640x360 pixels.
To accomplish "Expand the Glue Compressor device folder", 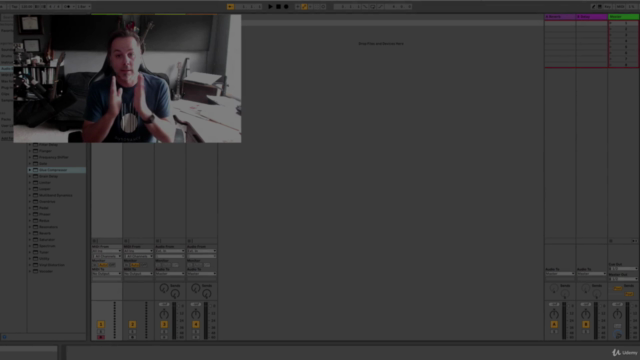I will pyautogui.click(x=30, y=170).
